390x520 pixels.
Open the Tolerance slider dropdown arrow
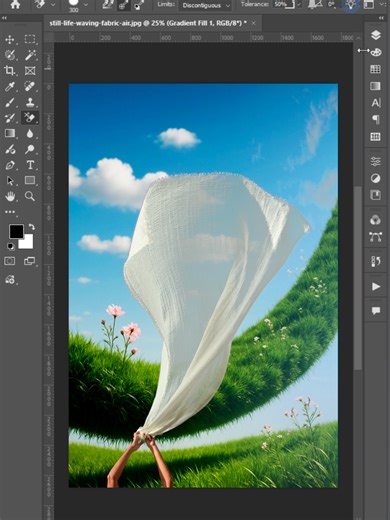click(299, 5)
